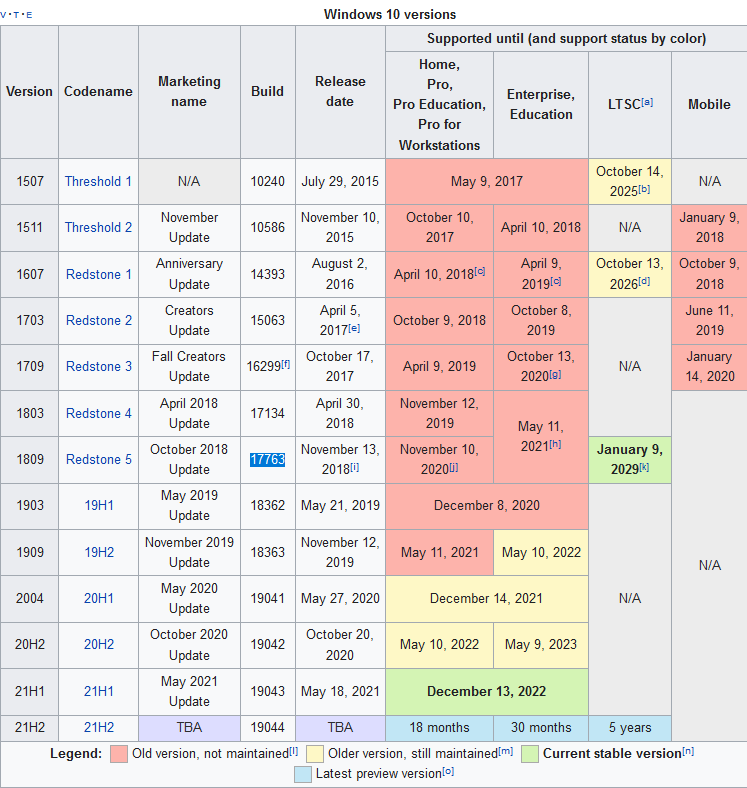The width and height of the screenshot is (747, 788).
Task: Click build number 15063
Action: (267, 320)
